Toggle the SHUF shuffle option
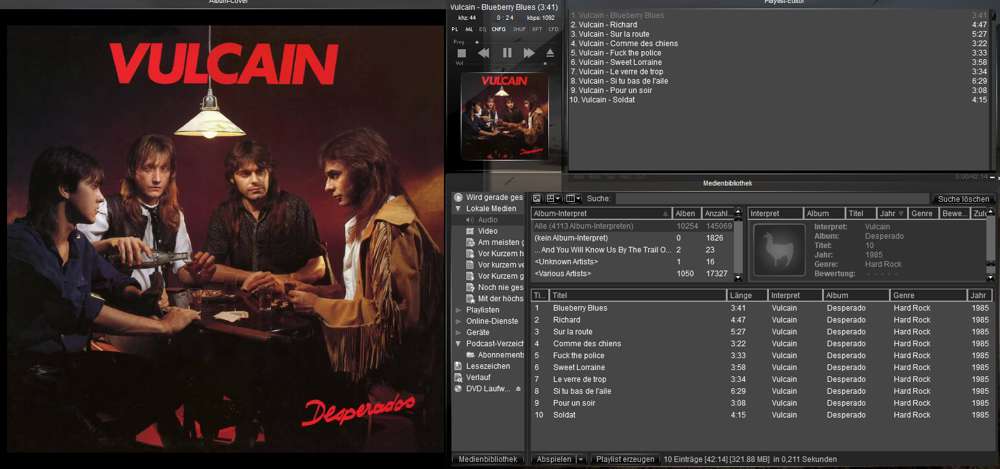This screenshot has height=469, width=1000. (x=520, y=29)
